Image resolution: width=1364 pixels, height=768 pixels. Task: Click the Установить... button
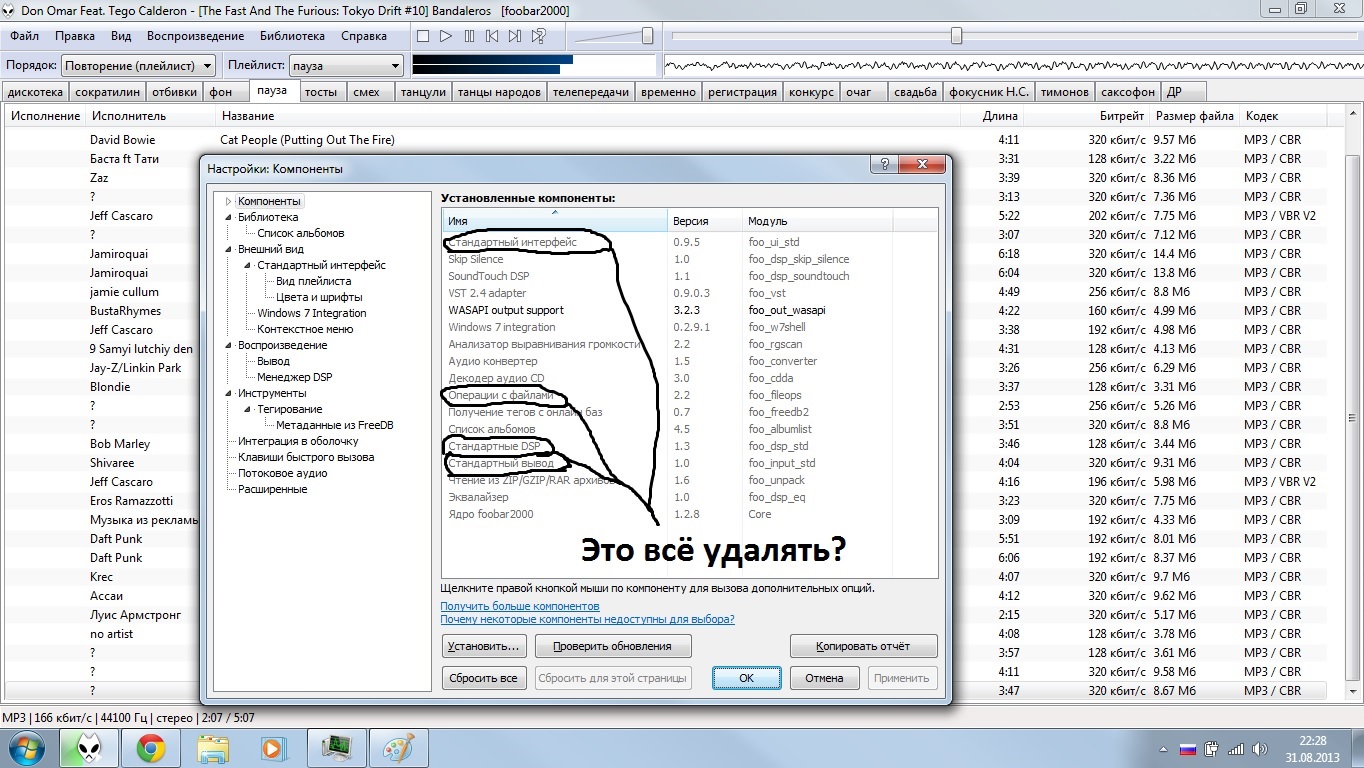pos(484,646)
